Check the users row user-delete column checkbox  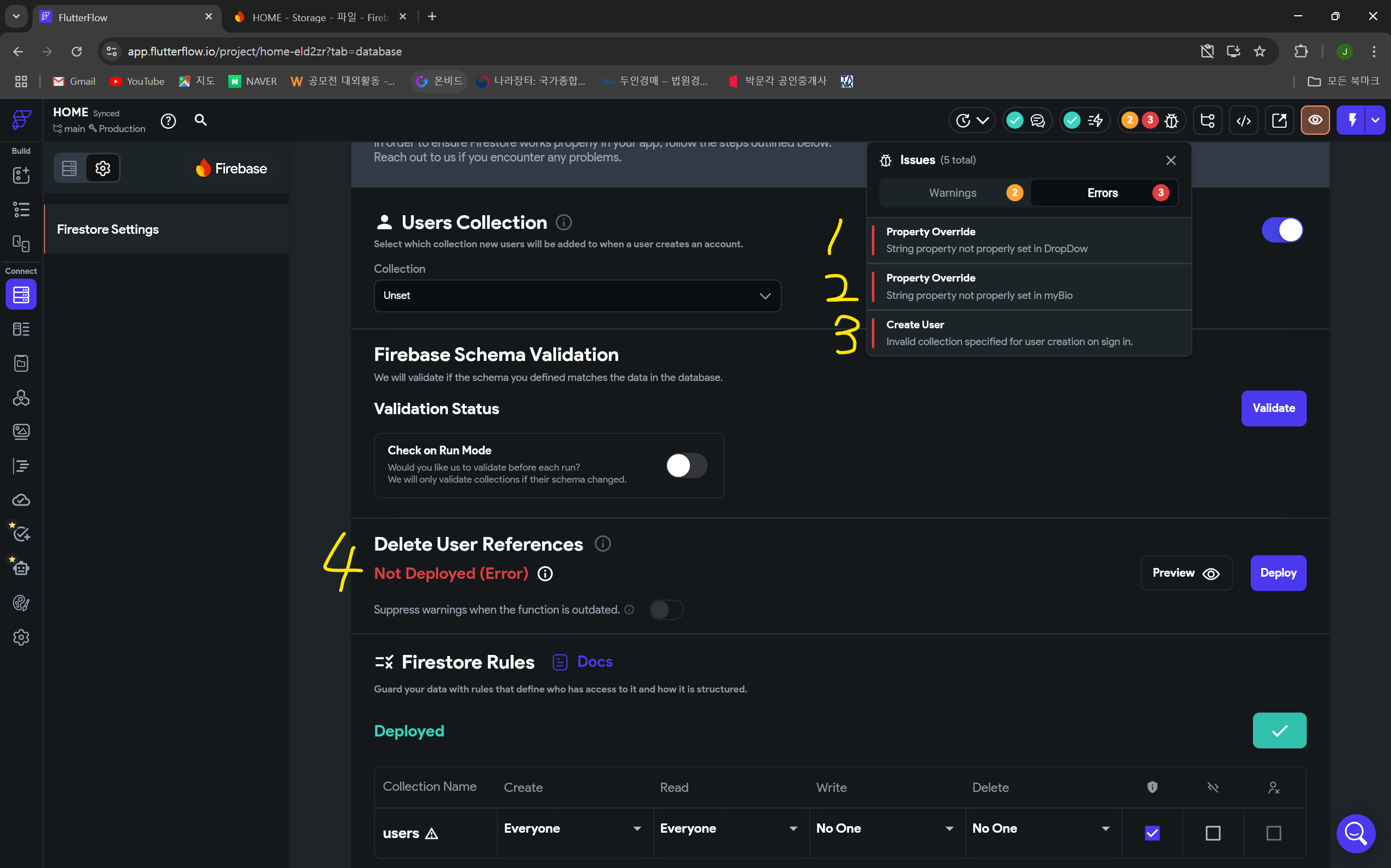[x=1274, y=833]
